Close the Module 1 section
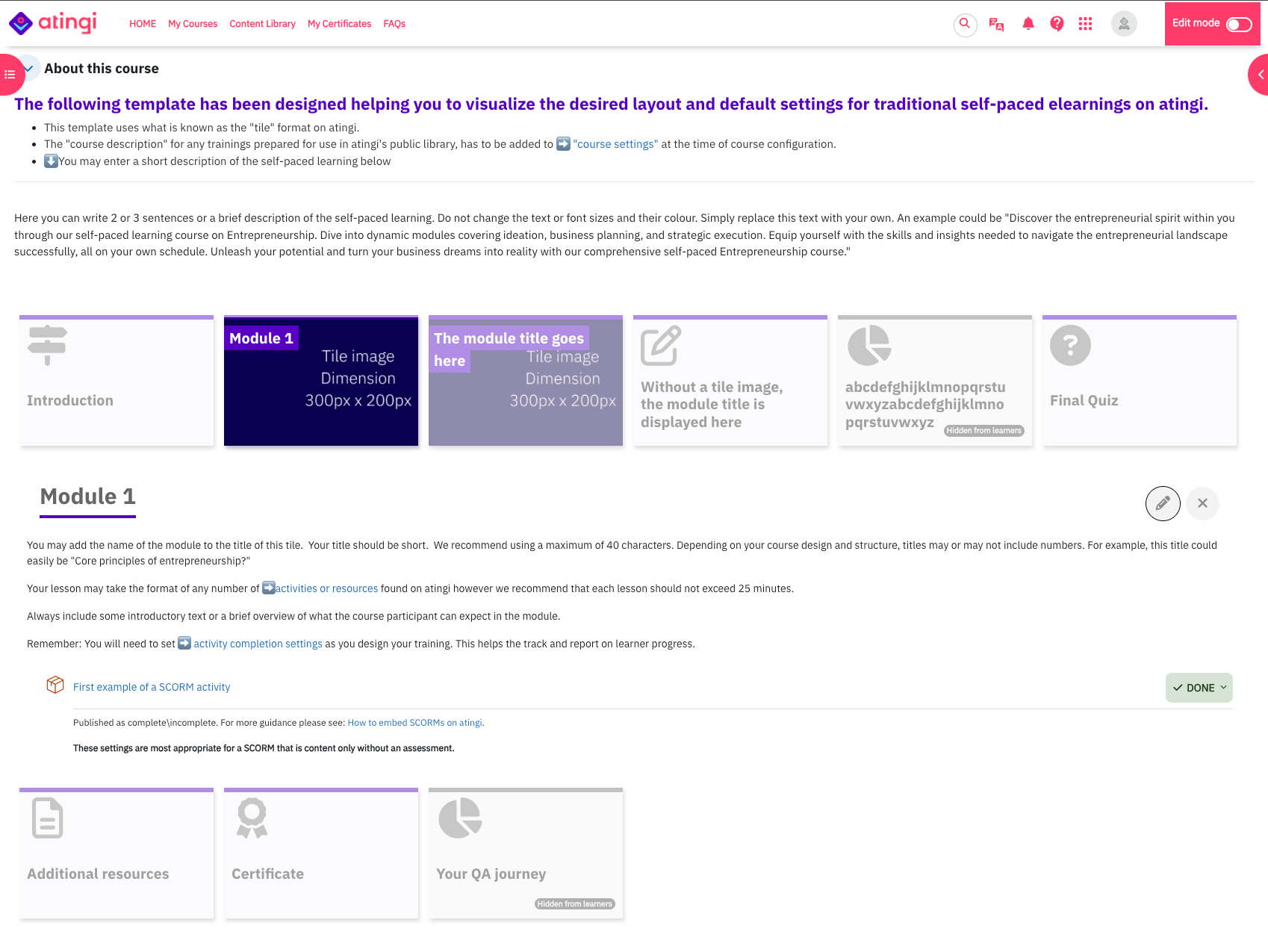1268x952 pixels. [x=1202, y=503]
